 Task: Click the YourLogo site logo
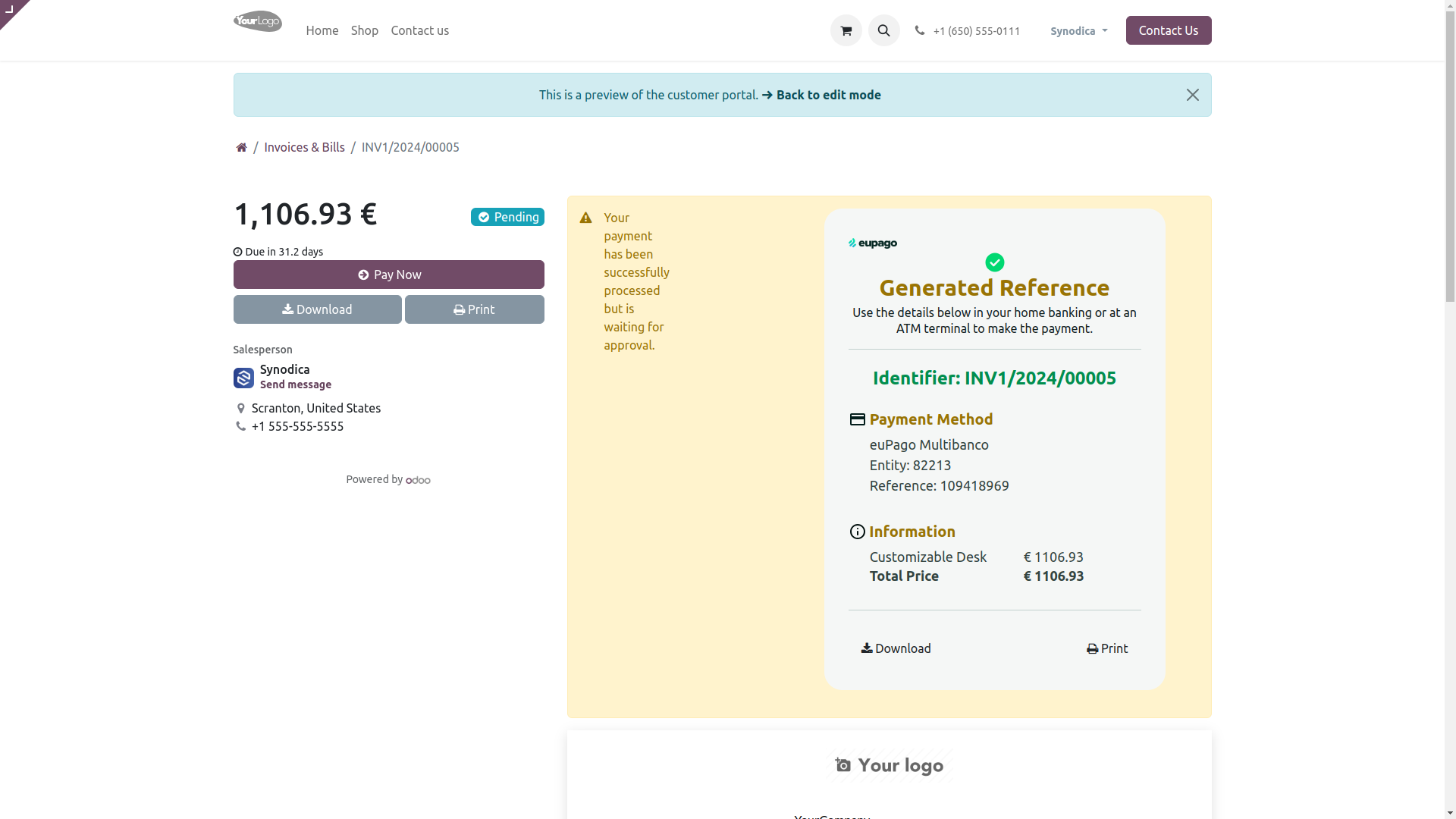(x=258, y=21)
